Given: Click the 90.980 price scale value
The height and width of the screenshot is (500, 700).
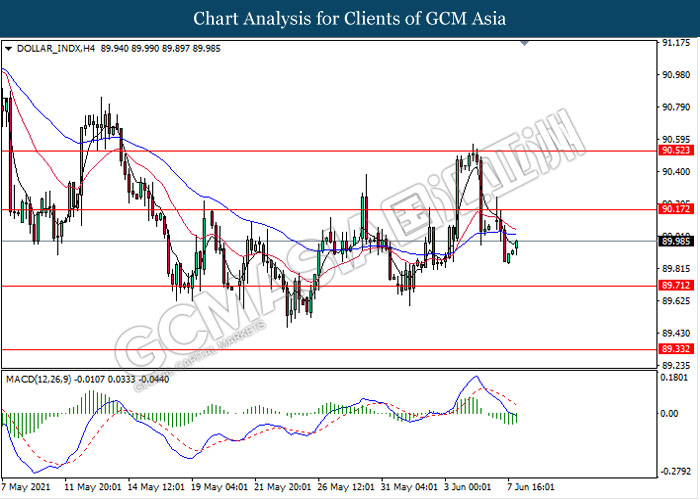Looking at the screenshot, I should (676, 75).
